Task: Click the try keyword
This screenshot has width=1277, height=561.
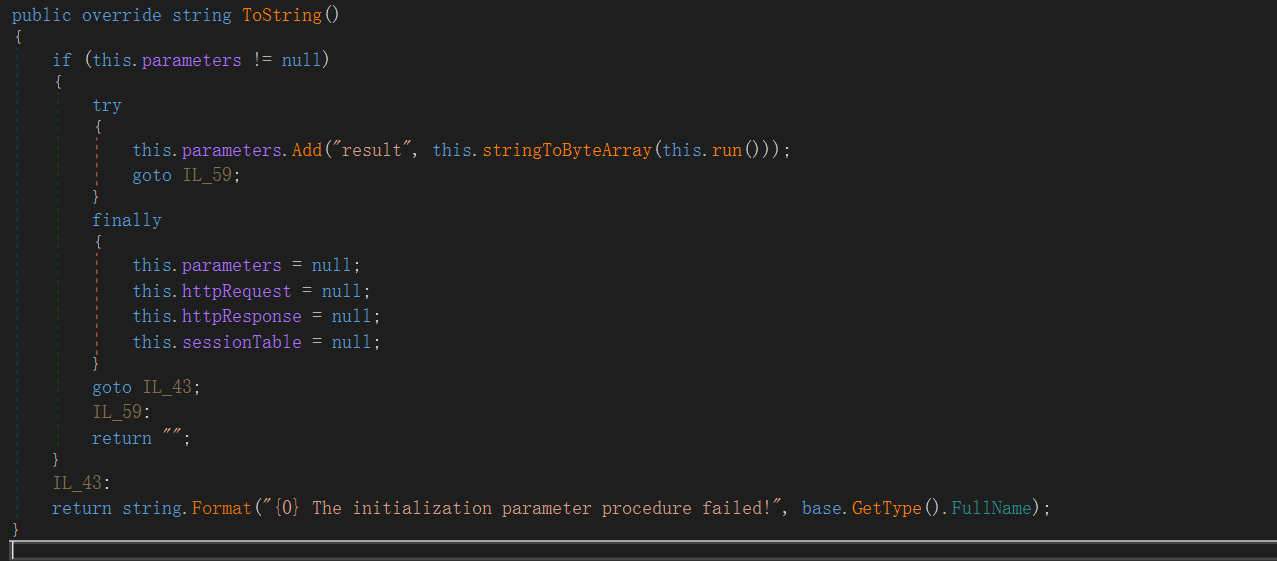Action: [107, 105]
